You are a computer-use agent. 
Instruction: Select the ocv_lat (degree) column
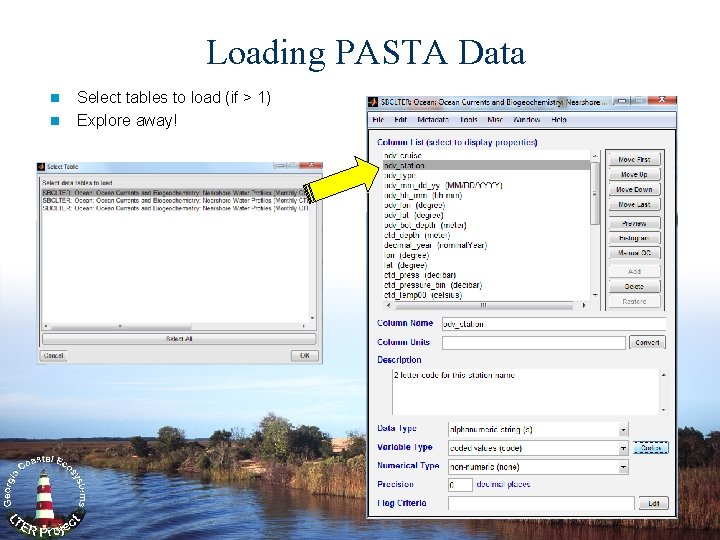pos(487,215)
